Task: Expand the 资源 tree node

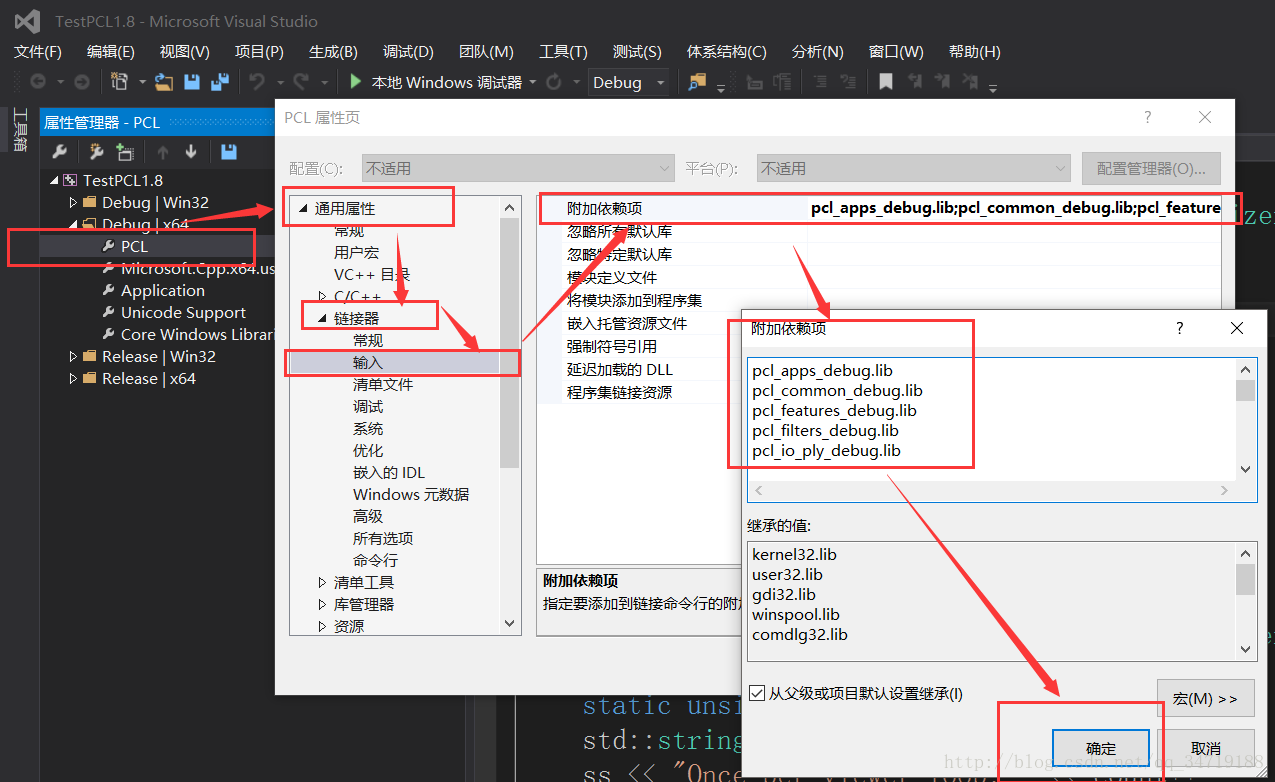Action: coord(322,626)
